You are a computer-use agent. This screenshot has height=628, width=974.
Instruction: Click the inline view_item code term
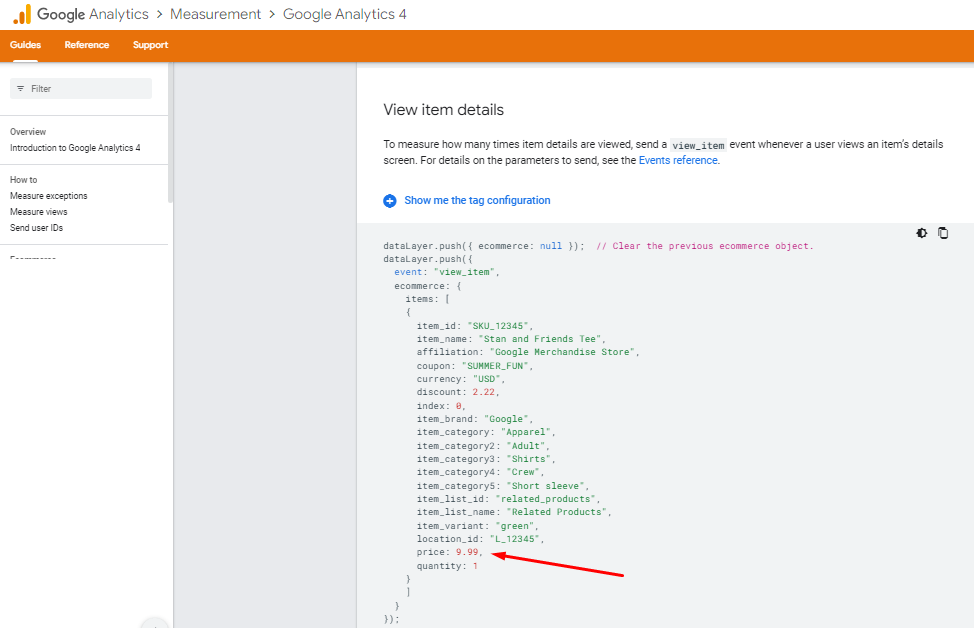[698, 145]
